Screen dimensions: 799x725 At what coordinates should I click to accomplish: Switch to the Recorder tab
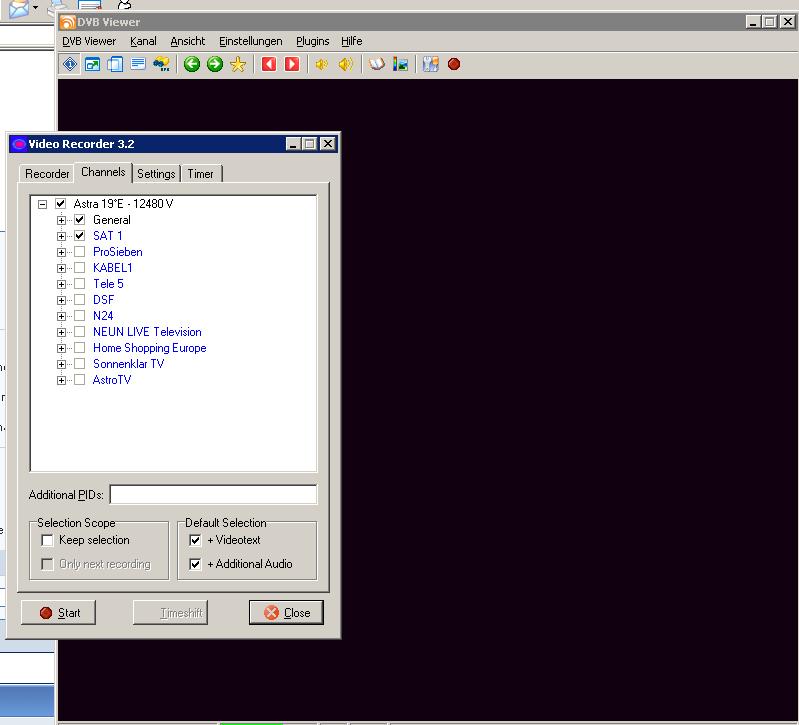pyautogui.click(x=47, y=174)
